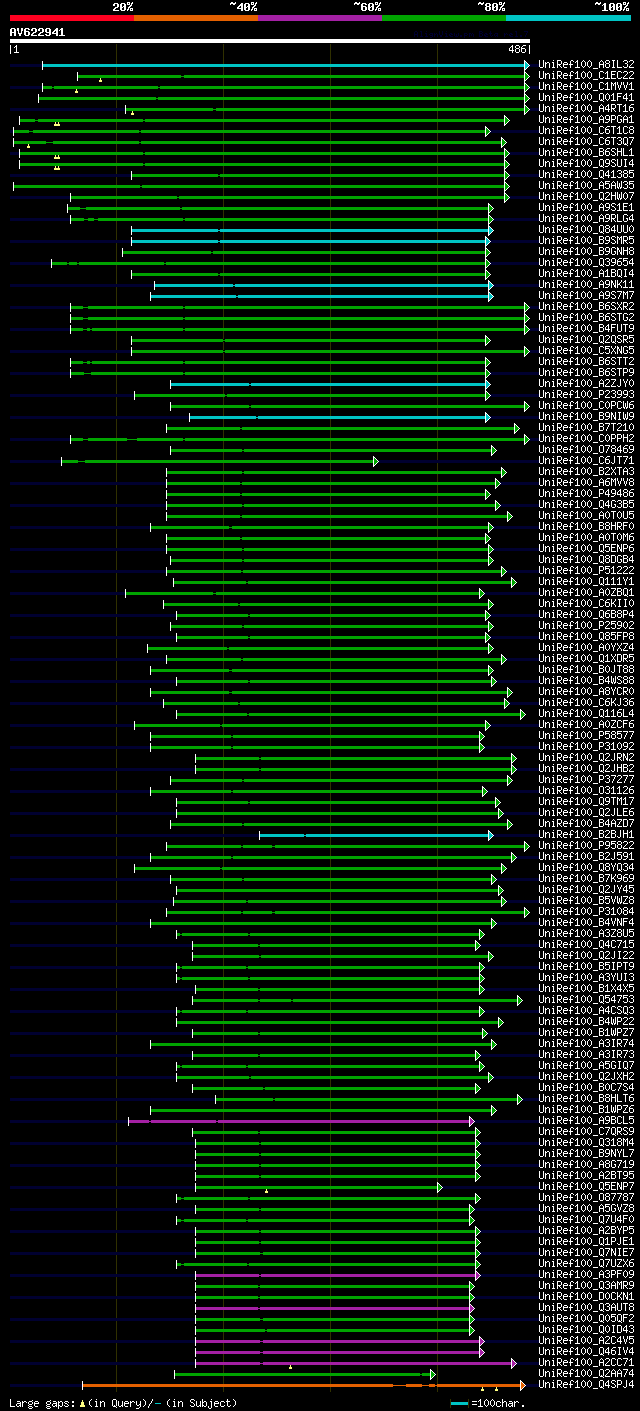Open hit UniRef100_A9PGA1

coord(586,120)
